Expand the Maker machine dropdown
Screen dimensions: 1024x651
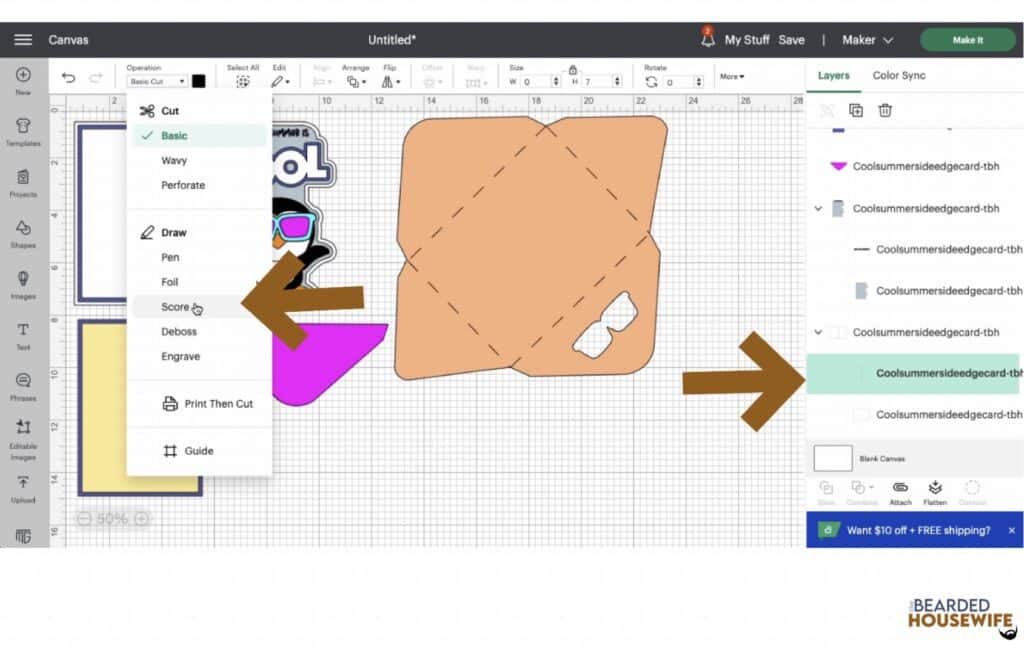point(867,40)
